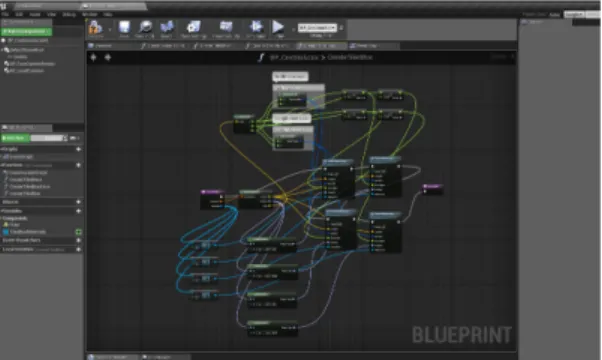Open the Compile options dropdown arrow

click(110, 29)
